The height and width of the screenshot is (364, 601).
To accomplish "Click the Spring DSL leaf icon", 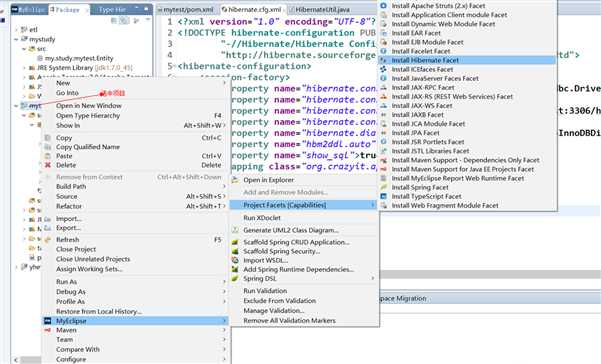I will pyautogui.click(x=235, y=279).
